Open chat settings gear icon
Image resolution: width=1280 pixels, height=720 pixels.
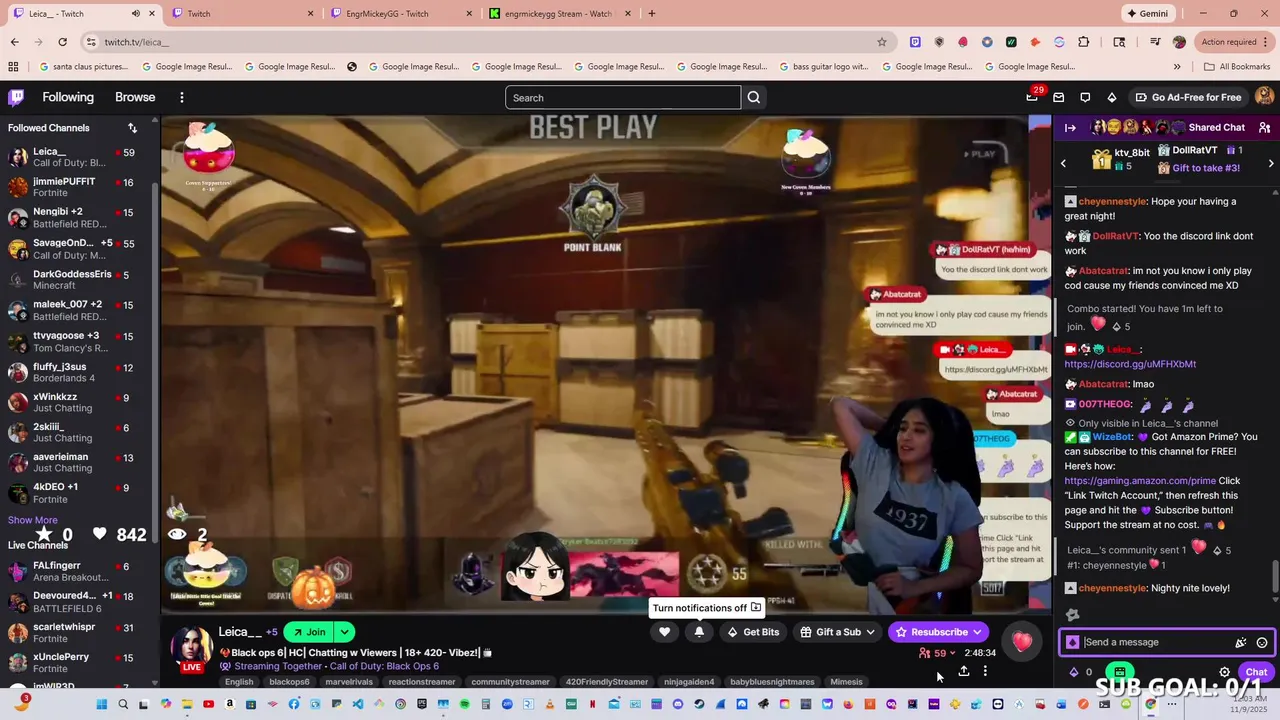click(x=1224, y=672)
